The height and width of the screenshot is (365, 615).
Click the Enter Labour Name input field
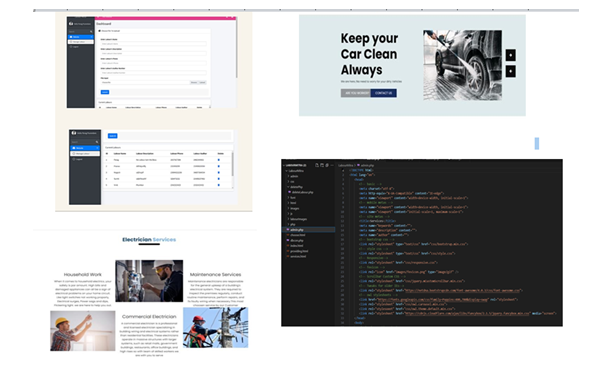pos(153,44)
